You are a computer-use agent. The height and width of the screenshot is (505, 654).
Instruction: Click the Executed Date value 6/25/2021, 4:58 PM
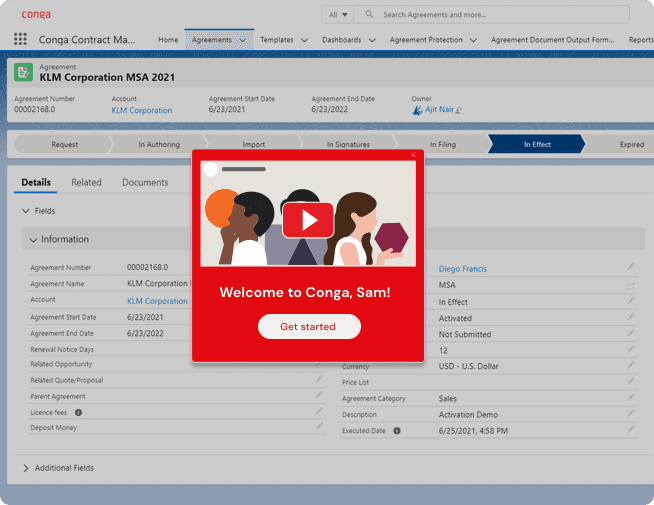[473, 431]
